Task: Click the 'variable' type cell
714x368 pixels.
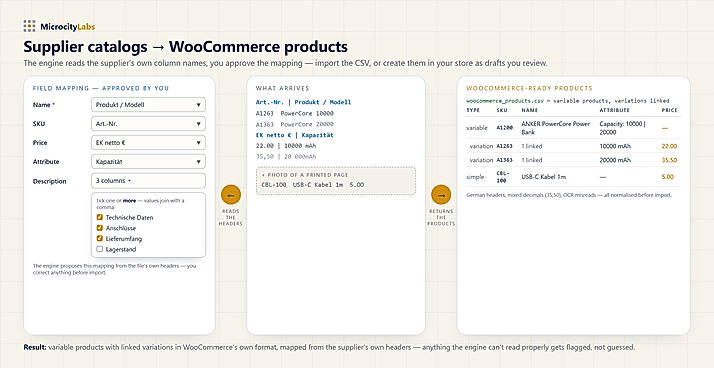Action: pyautogui.click(x=476, y=128)
